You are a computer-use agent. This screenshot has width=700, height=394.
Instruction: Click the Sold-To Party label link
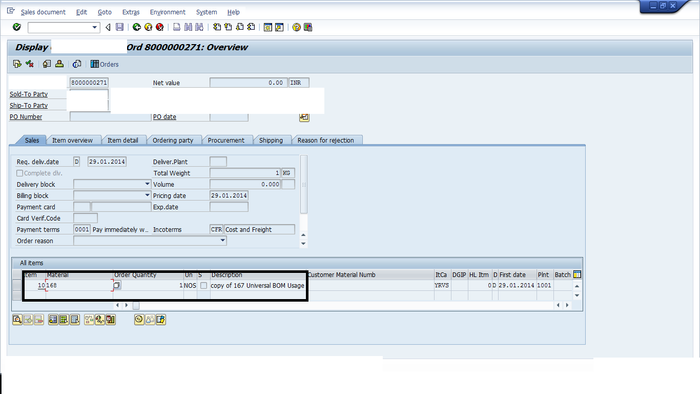point(29,94)
